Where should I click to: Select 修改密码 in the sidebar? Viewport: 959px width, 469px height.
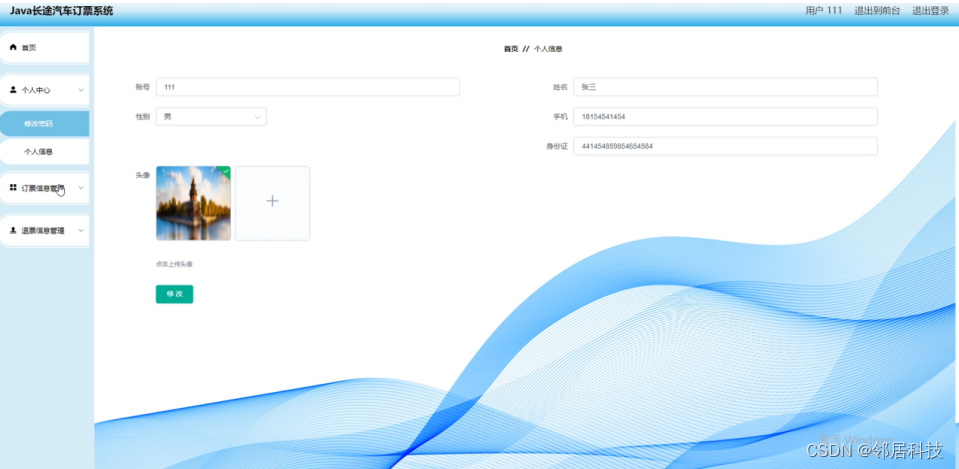(x=44, y=124)
